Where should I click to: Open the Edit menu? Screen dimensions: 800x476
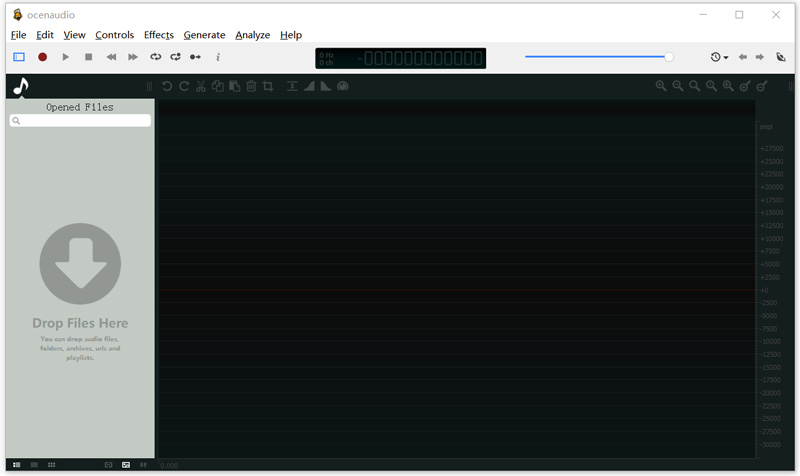coord(44,35)
